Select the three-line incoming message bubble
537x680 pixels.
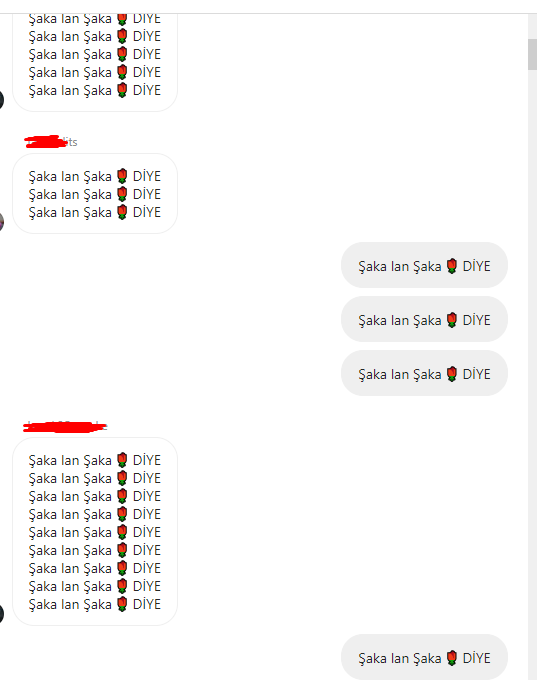coord(95,193)
